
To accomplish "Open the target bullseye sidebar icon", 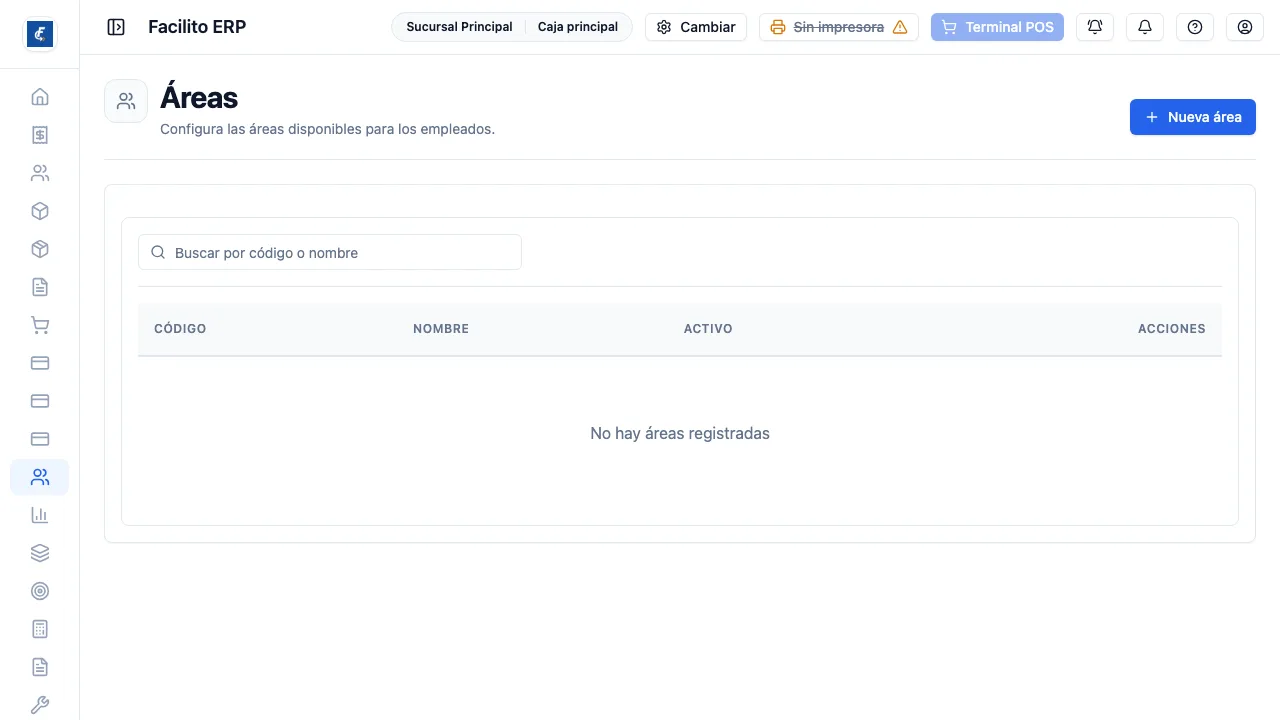I will 40,591.
